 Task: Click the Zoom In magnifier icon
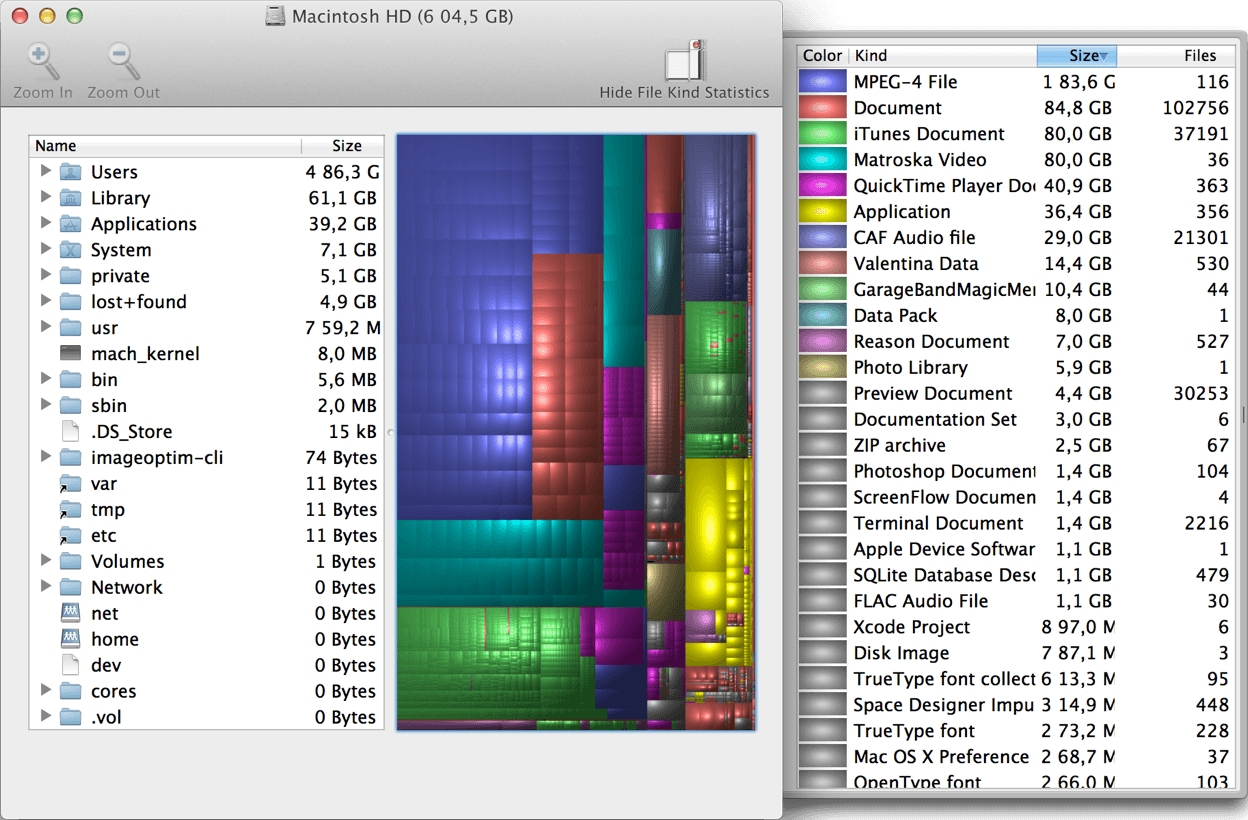[43, 62]
